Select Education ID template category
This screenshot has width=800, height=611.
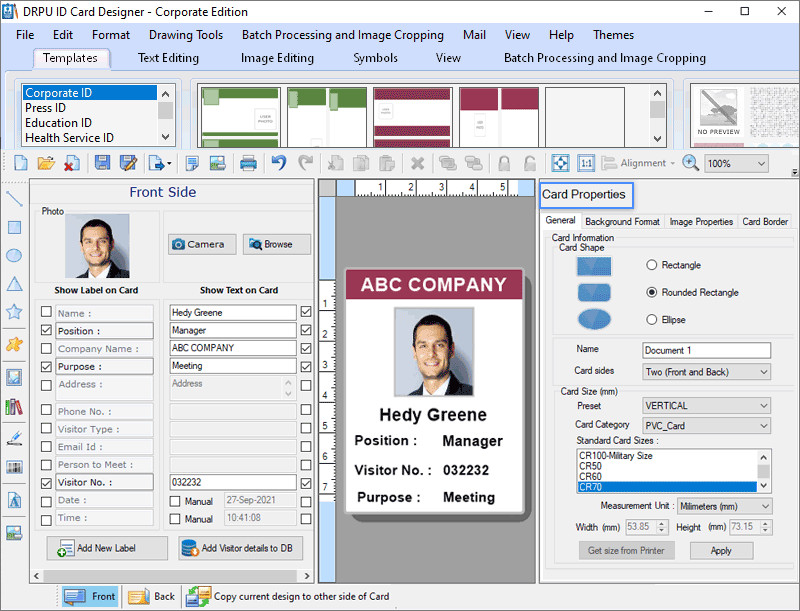(x=90, y=122)
